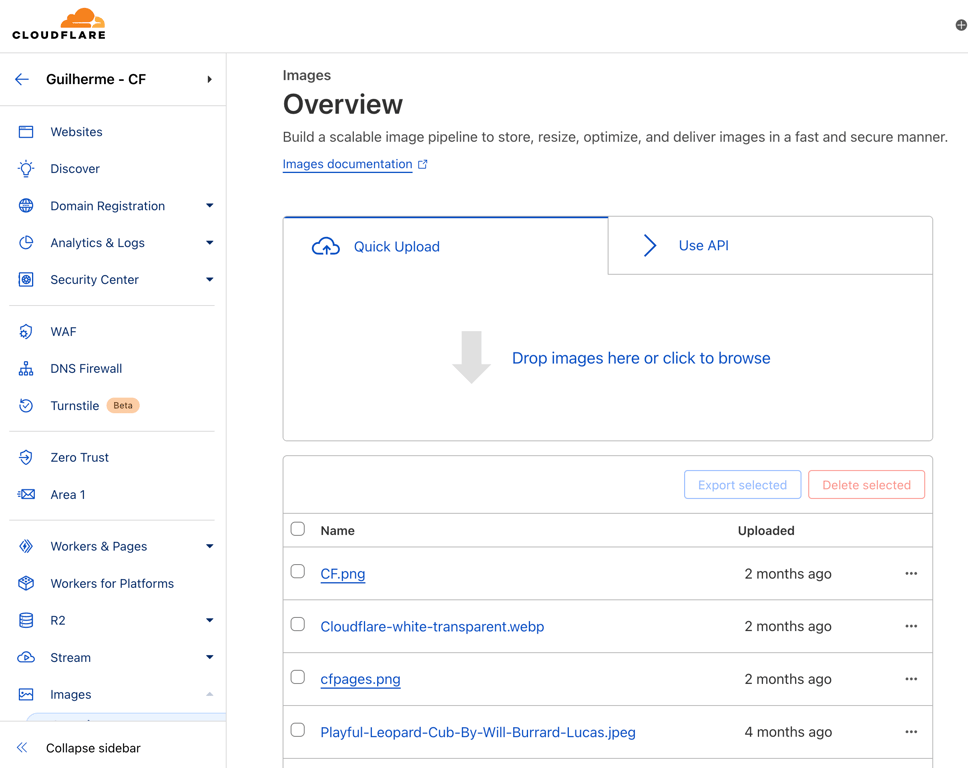Switch to the Use API tab
The width and height of the screenshot is (968, 768).
[703, 245]
